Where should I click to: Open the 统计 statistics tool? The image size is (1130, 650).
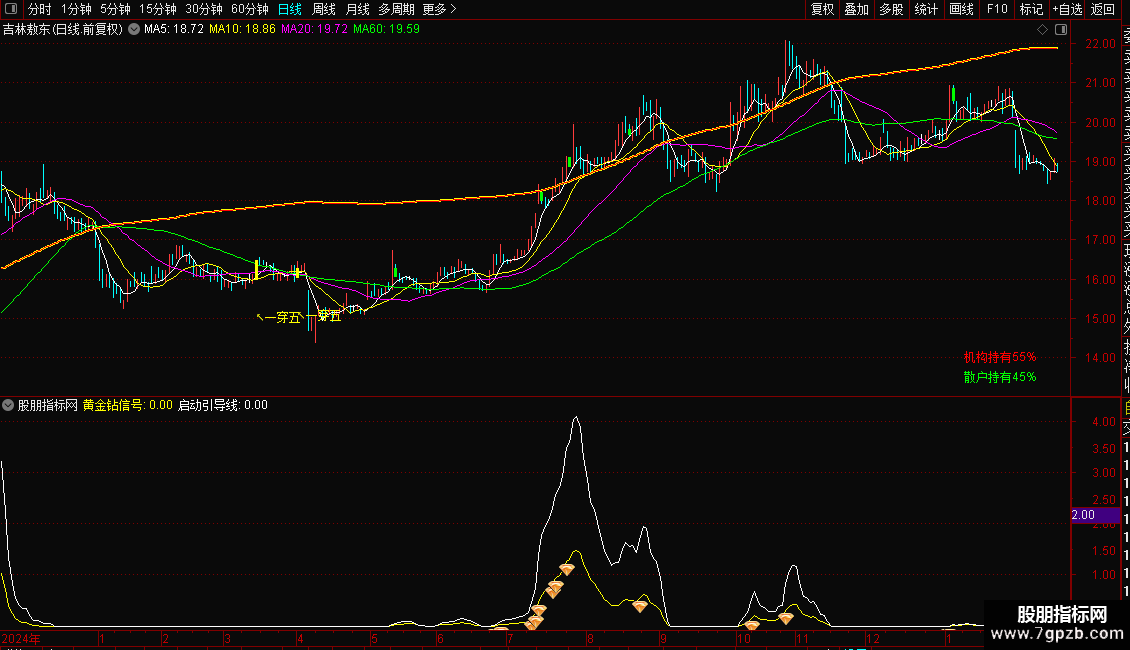(x=926, y=9)
